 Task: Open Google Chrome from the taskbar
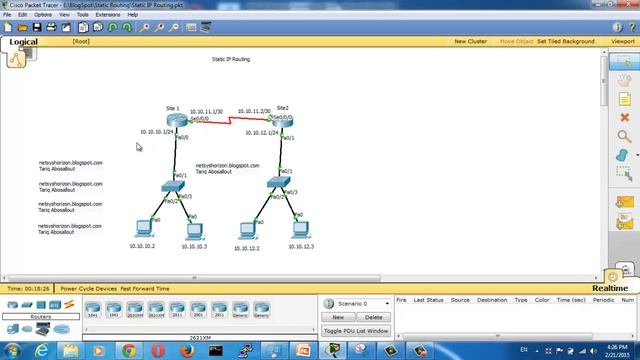(129, 351)
